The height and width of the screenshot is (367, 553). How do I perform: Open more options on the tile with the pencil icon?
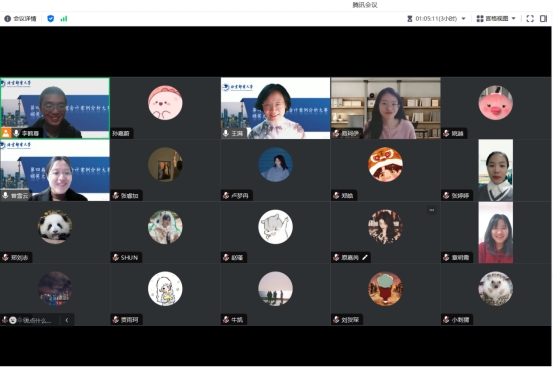(x=432, y=210)
